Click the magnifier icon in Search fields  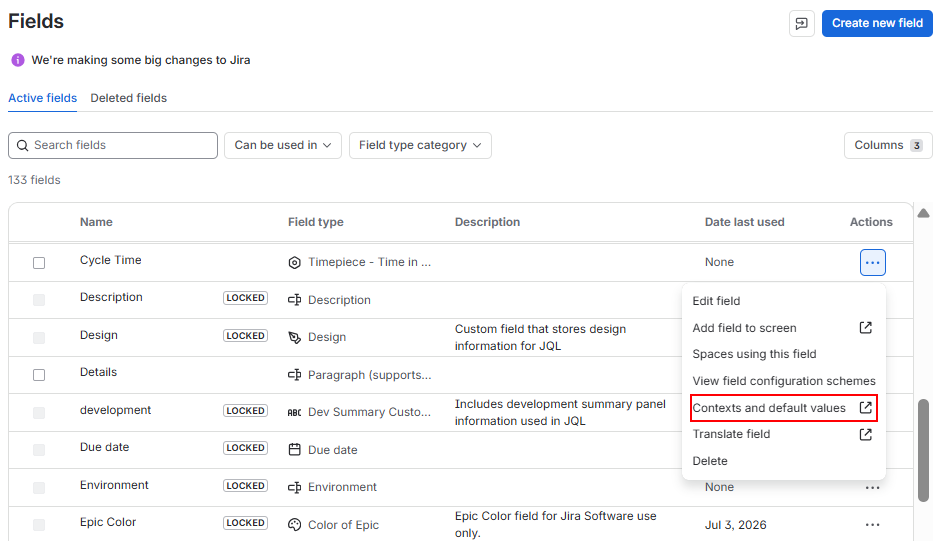(x=23, y=146)
